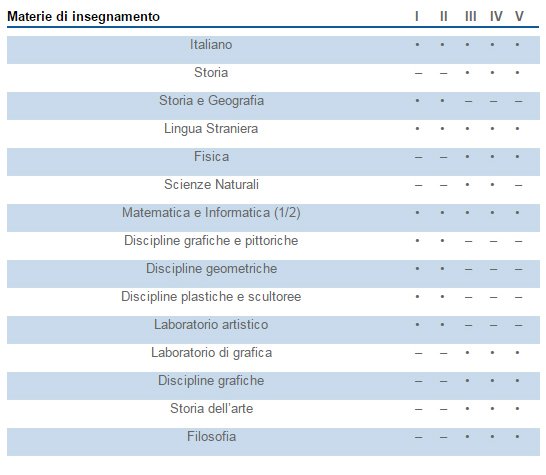Click the Laboratorio di grafica label

pyautogui.click(x=211, y=353)
